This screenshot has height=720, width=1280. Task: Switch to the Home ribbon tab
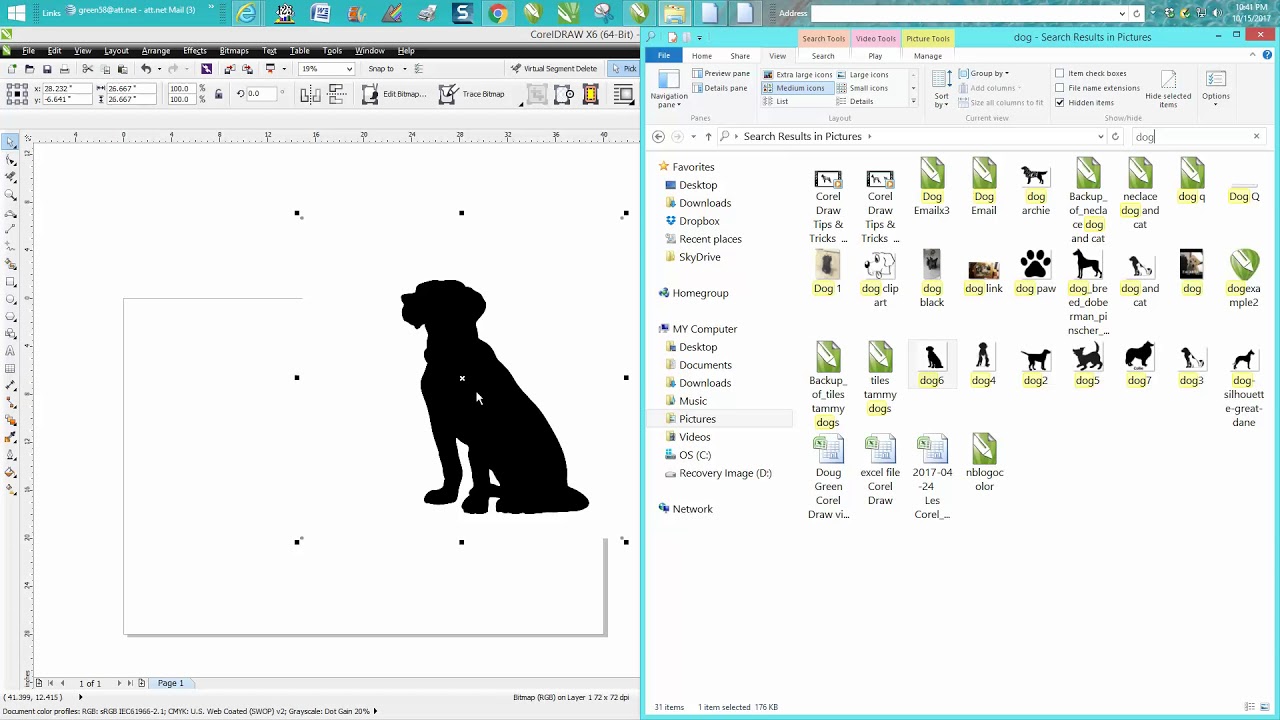click(x=702, y=56)
